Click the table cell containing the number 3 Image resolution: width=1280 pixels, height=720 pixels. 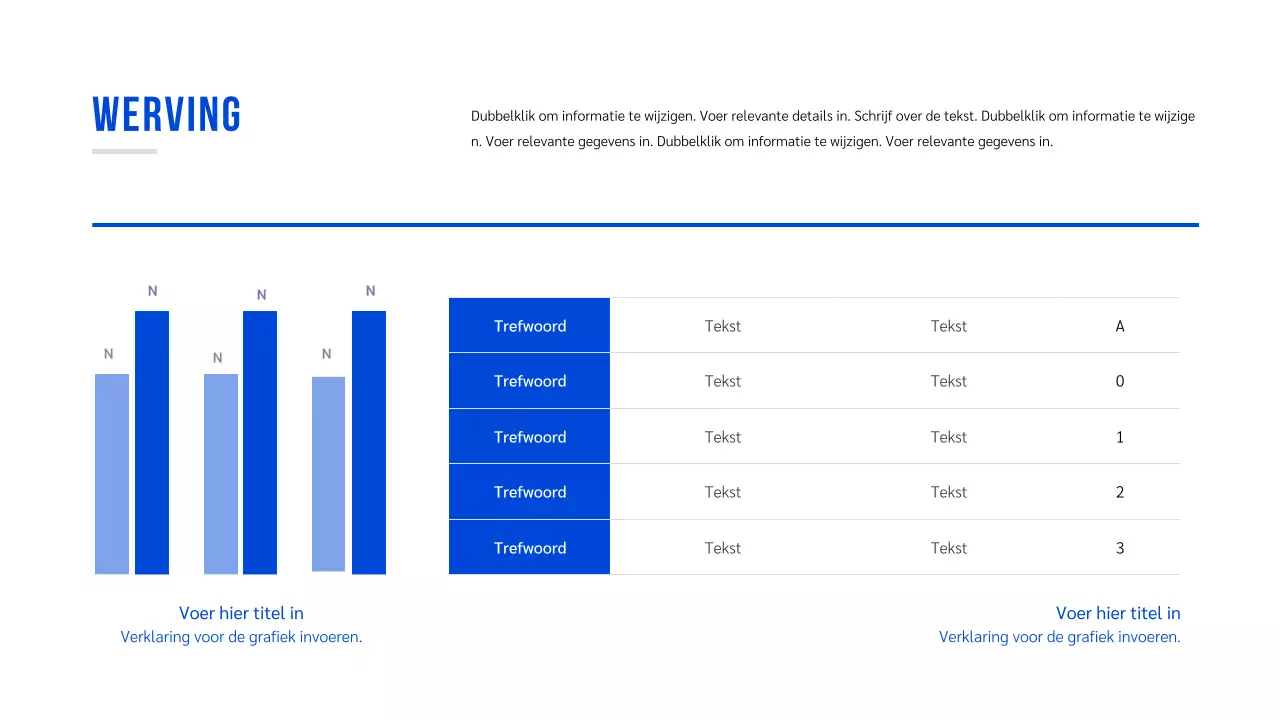click(1119, 548)
